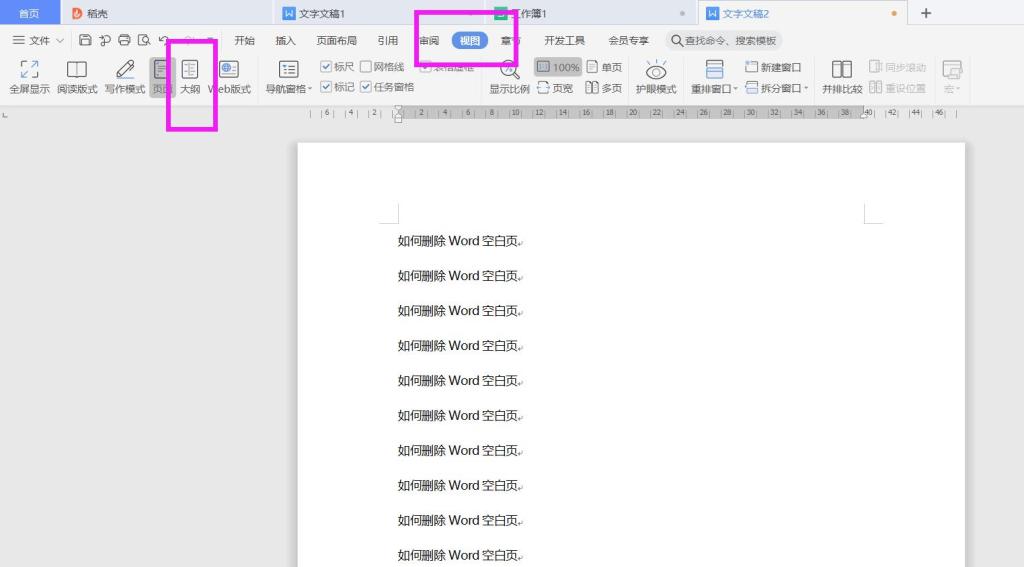Screen dimensions: 1024x567
Task: Click the 查找命令、搜索模板 search box
Action: 724,40
